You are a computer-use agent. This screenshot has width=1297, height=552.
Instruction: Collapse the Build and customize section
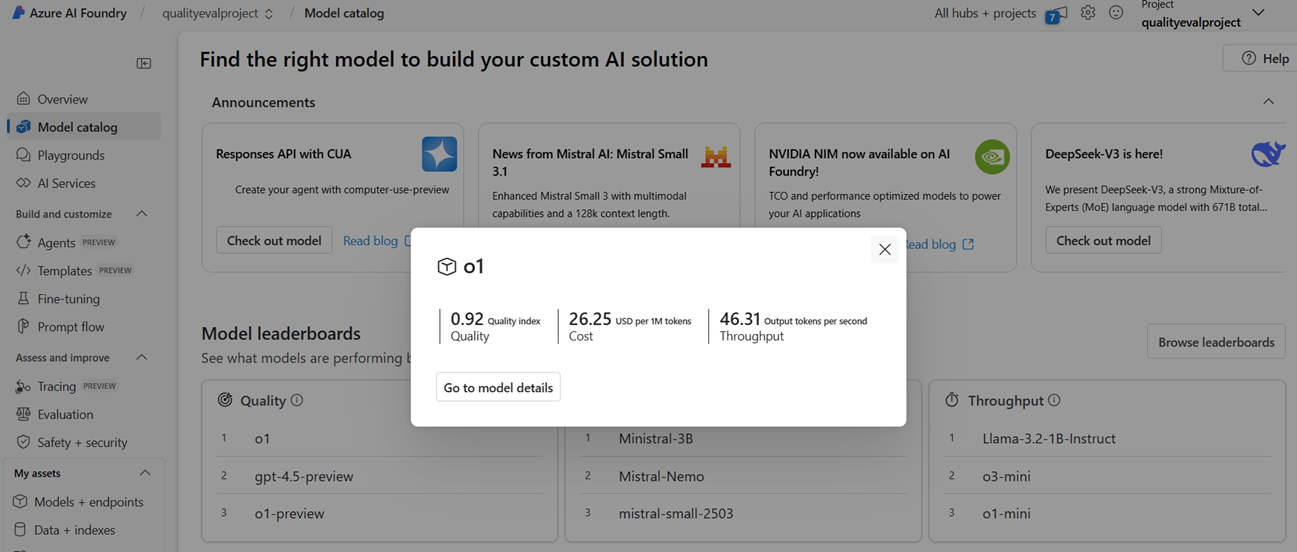tap(141, 214)
